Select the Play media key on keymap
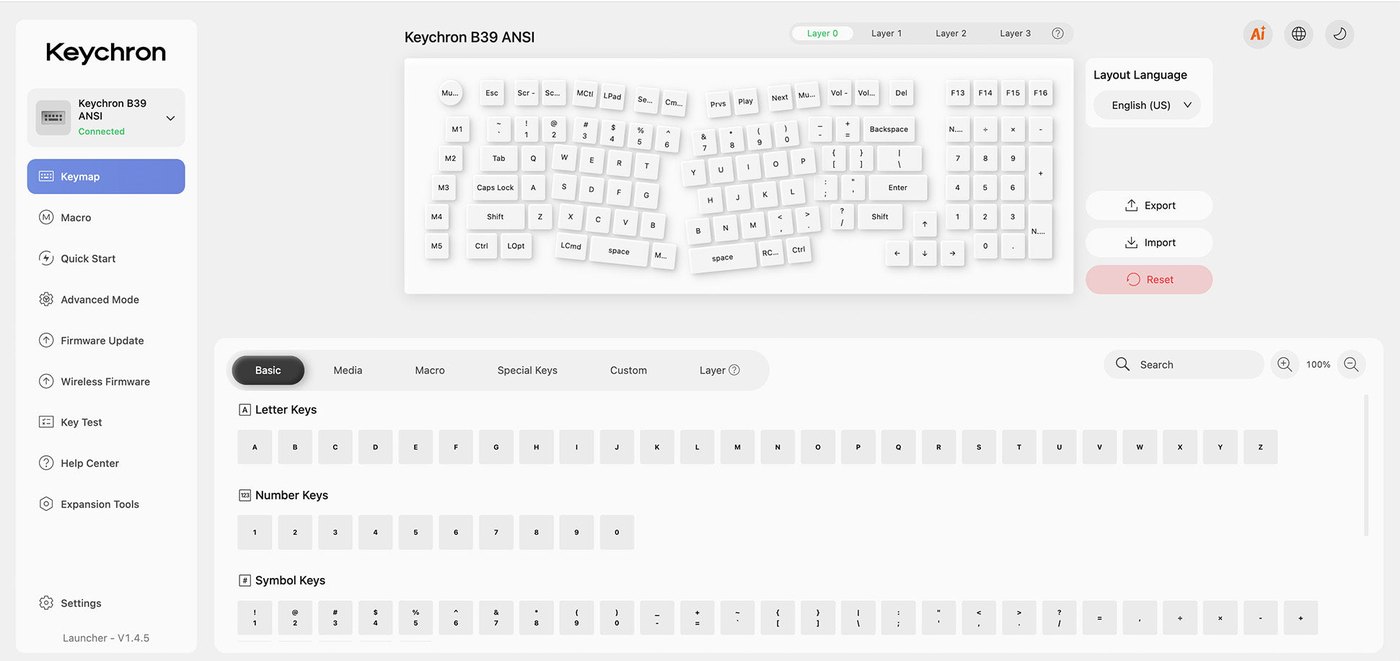The width and height of the screenshot is (1400, 661). click(x=746, y=101)
